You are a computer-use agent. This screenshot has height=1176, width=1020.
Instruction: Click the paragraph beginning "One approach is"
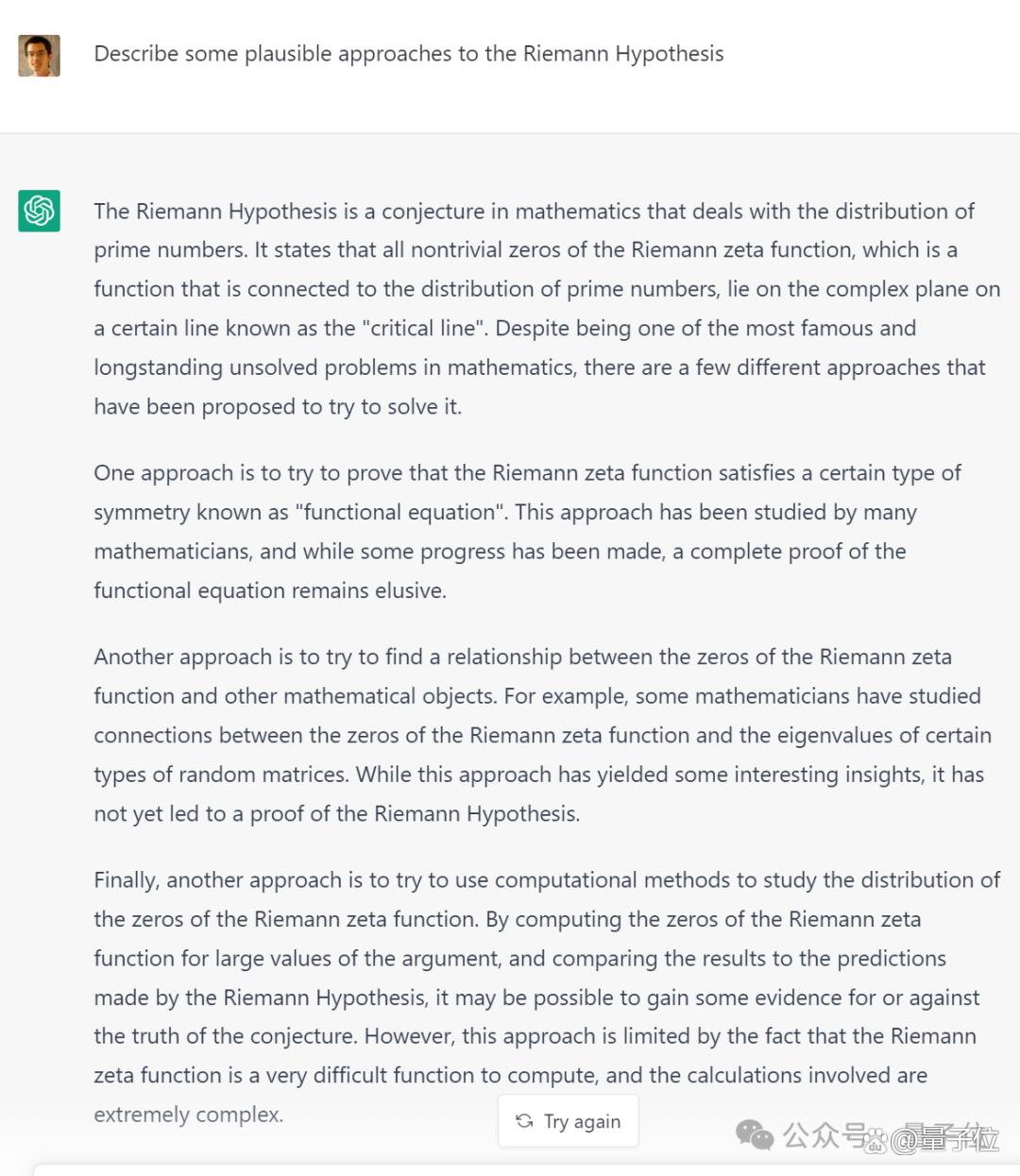click(x=527, y=532)
